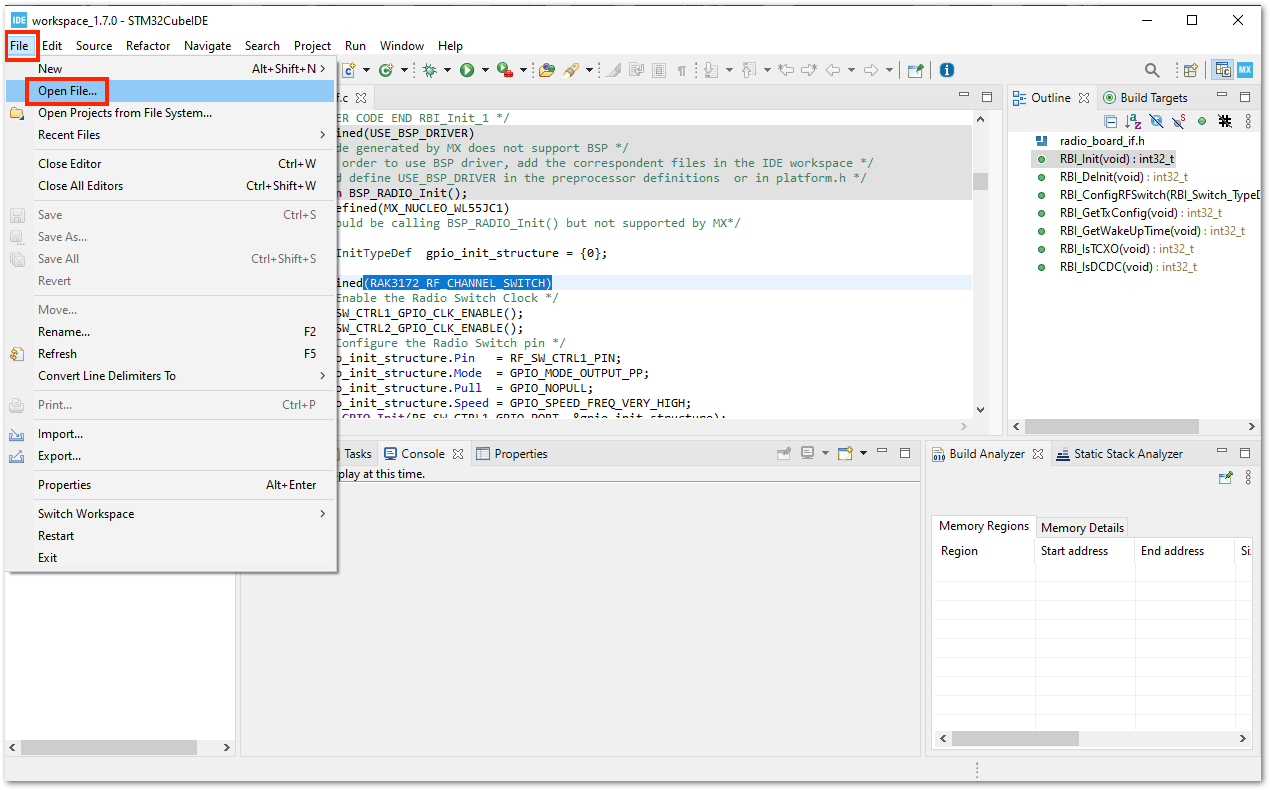Screen dimensions: 1270x790
Task: Open the Open Console dropdown arrow
Action: tap(863, 454)
